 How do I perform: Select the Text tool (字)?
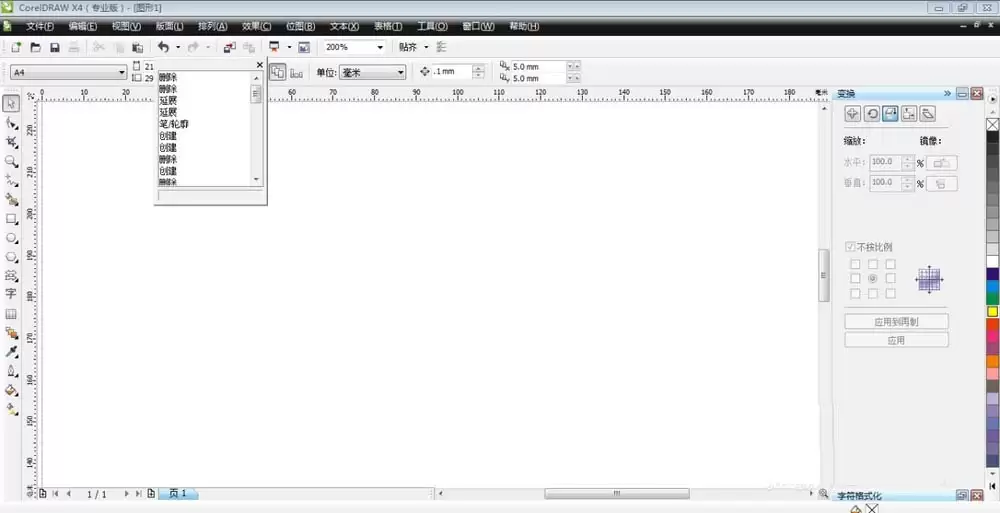[11, 294]
